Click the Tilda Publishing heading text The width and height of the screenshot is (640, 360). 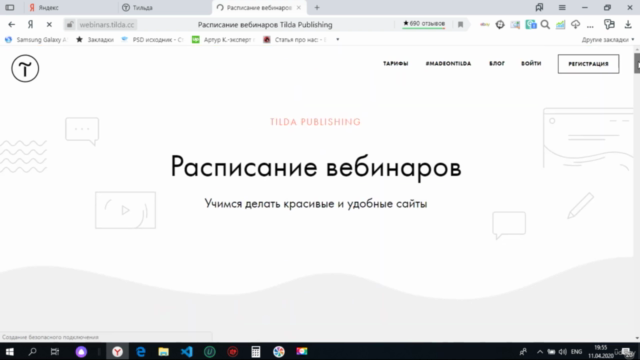[316, 122]
